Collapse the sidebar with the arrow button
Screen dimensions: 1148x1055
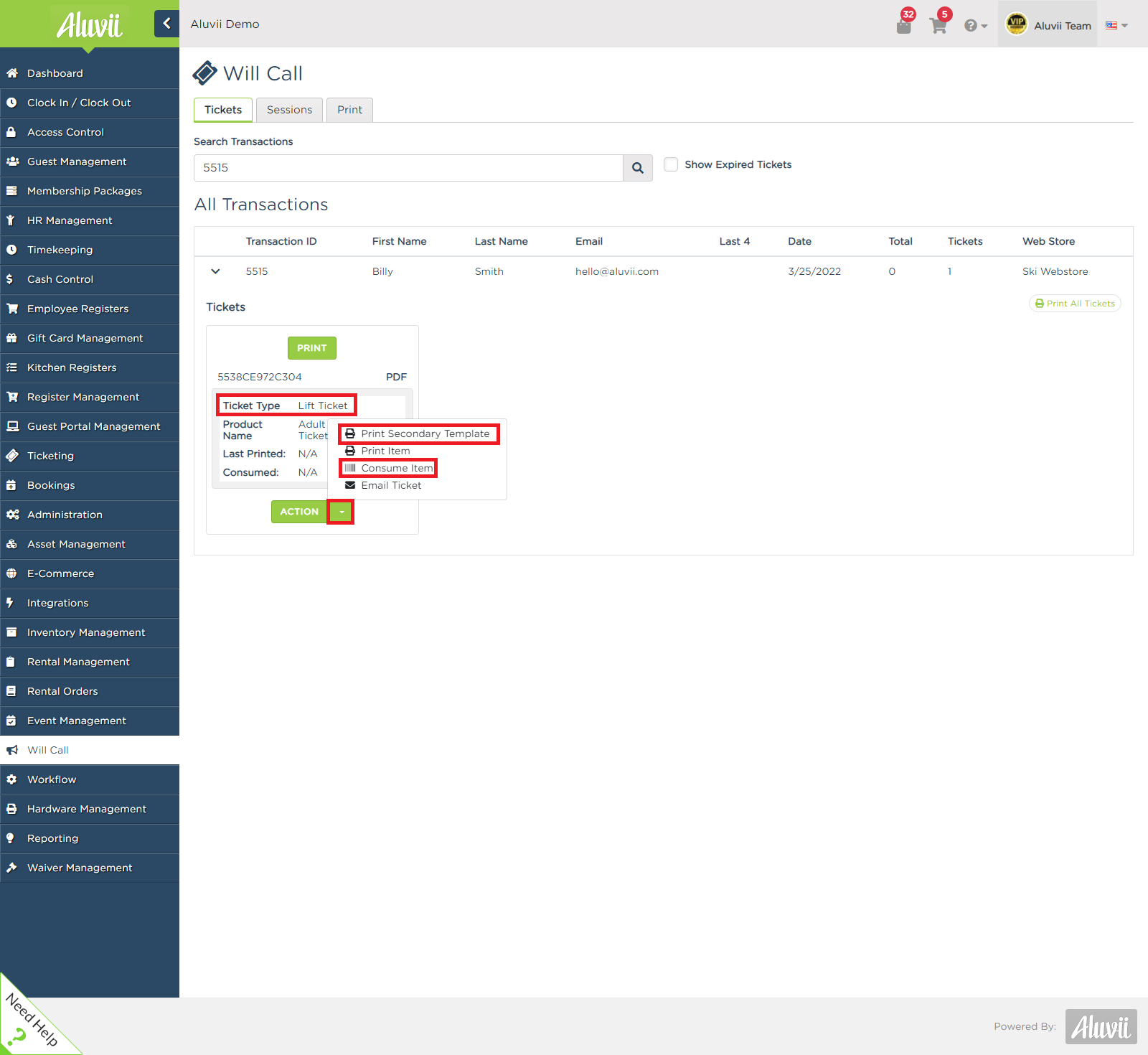166,24
